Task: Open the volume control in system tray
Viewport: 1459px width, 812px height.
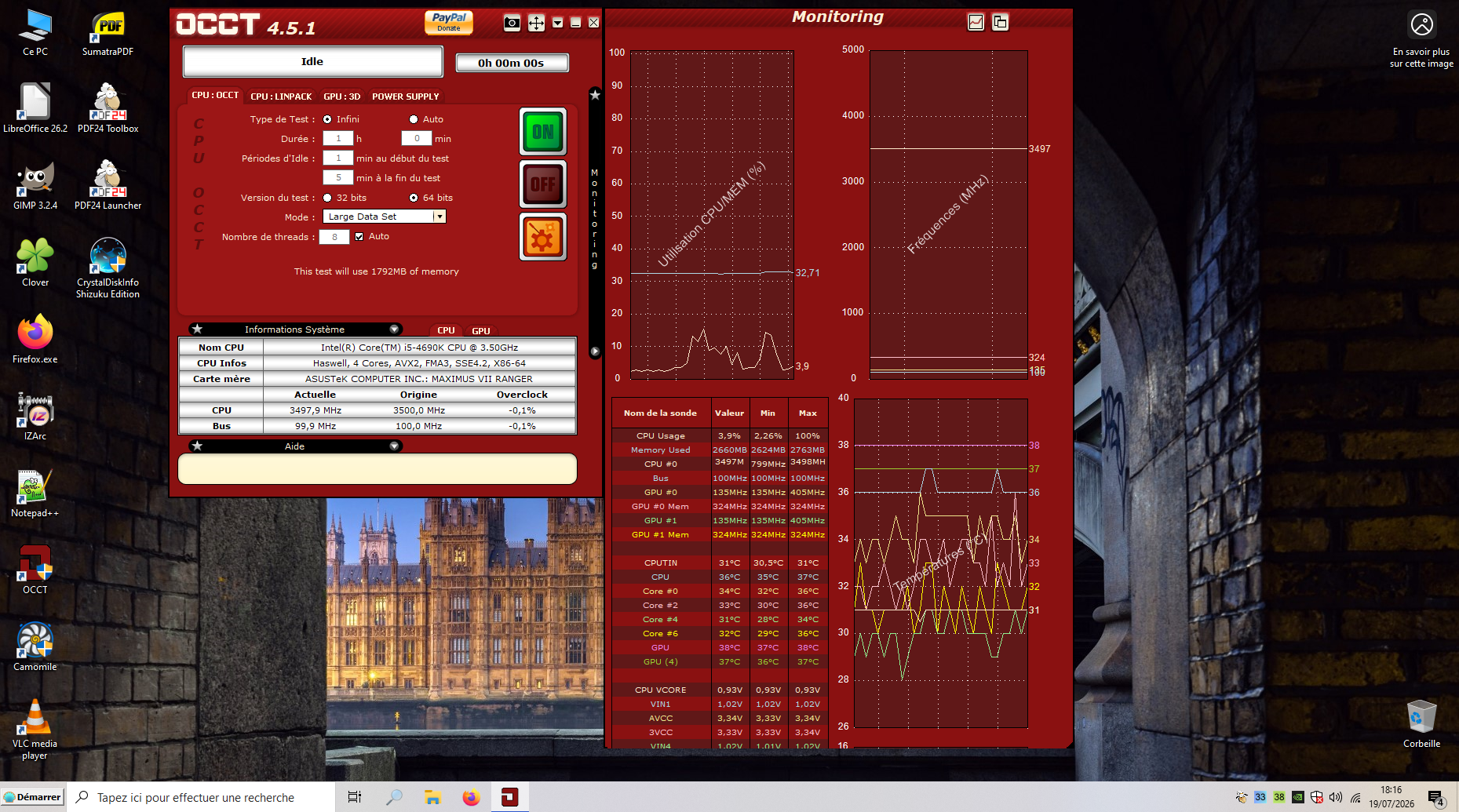Action: 1336,798
